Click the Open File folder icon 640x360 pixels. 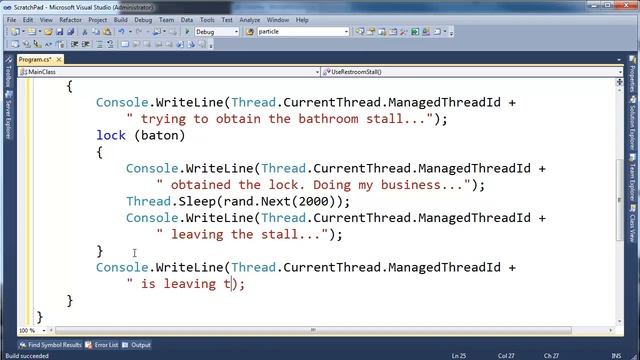(48, 32)
